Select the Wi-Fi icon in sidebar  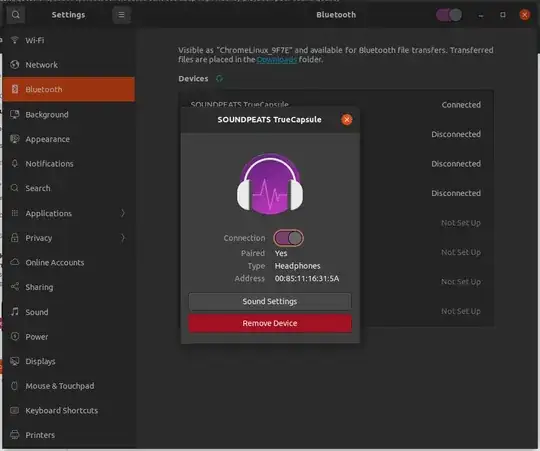14,40
